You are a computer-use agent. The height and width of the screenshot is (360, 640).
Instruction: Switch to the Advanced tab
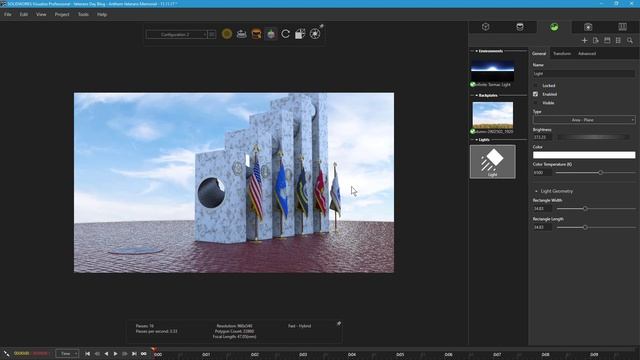(x=587, y=53)
